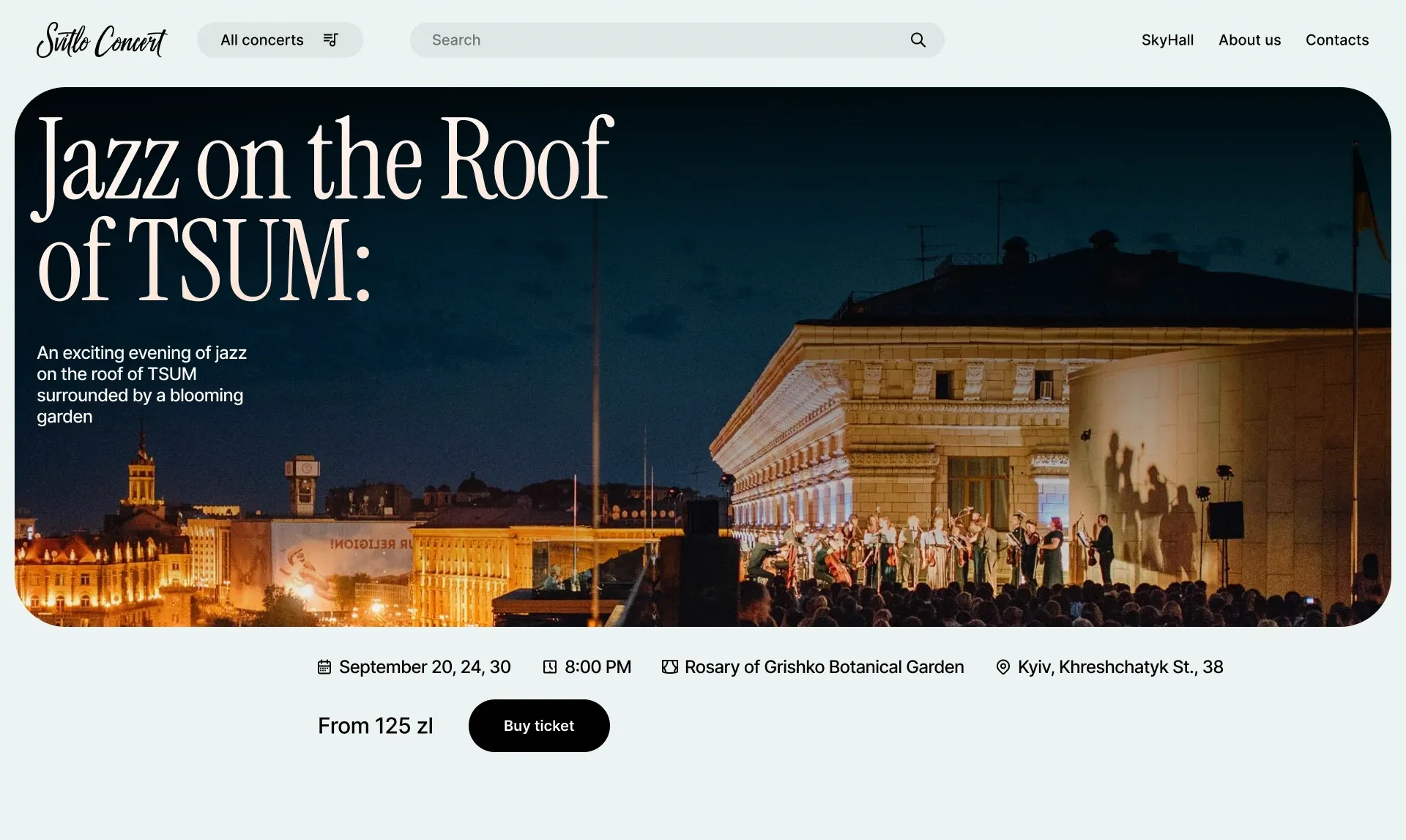This screenshot has width=1406, height=840.
Task: Focus the Search input field
Action: click(x=677, y=40)
